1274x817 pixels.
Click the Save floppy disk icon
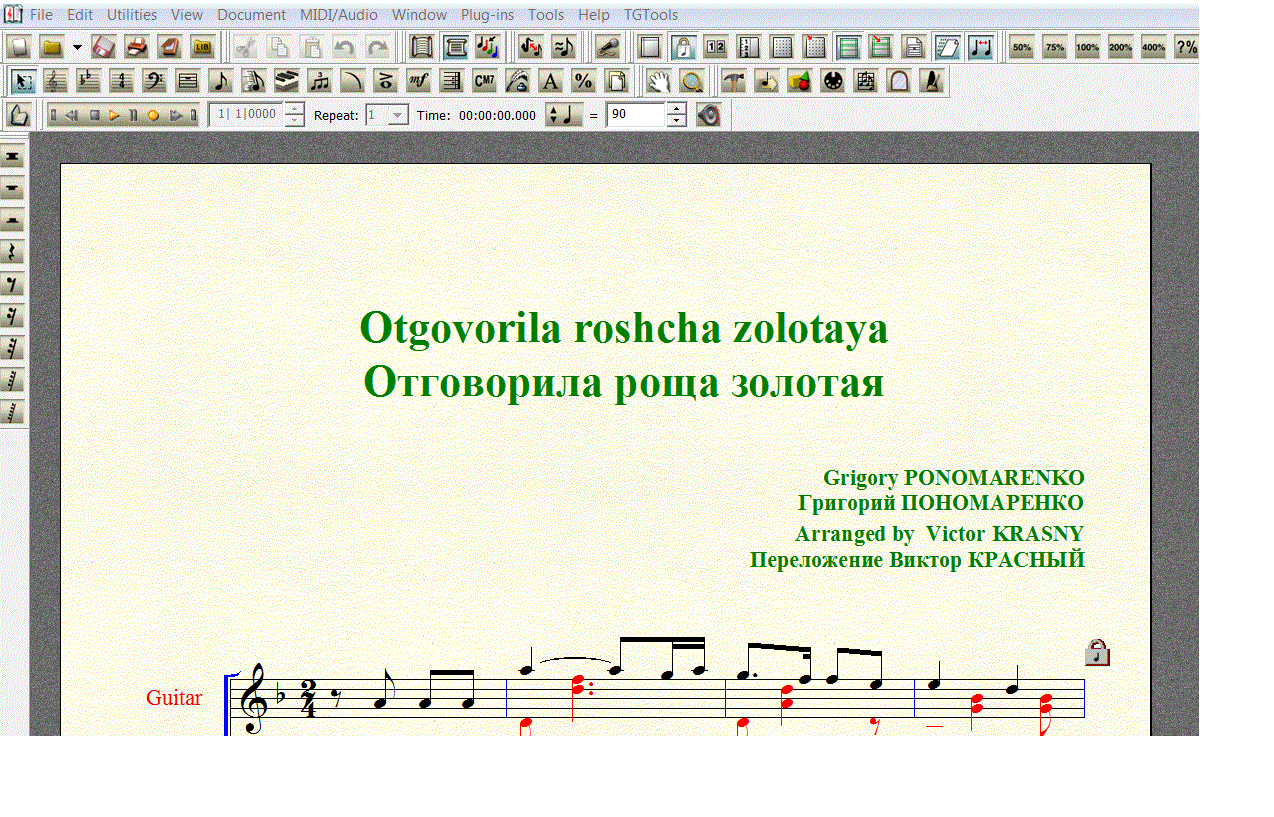tap(104, 47)
